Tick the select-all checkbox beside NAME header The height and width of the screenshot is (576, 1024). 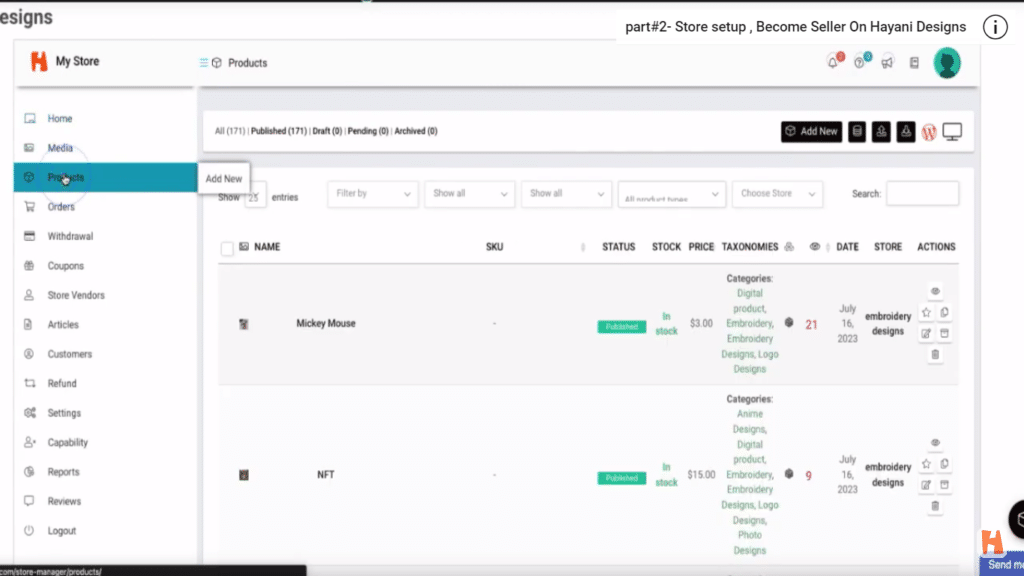(x=227, y=248)
